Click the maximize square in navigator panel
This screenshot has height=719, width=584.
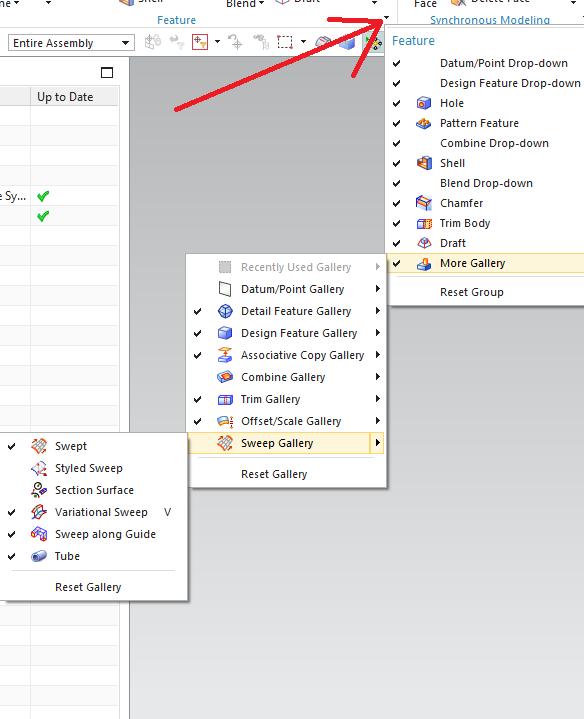(x=107, y=72)
